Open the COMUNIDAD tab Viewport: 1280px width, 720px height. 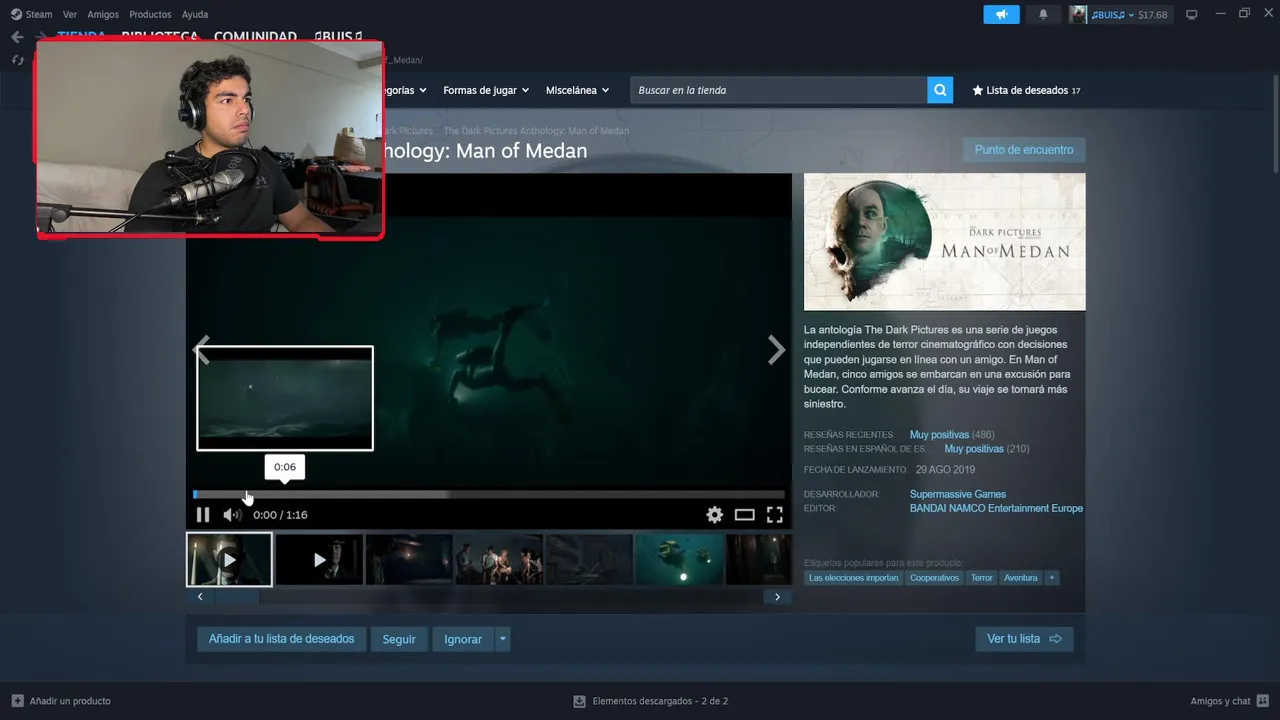tap(255, 36)
